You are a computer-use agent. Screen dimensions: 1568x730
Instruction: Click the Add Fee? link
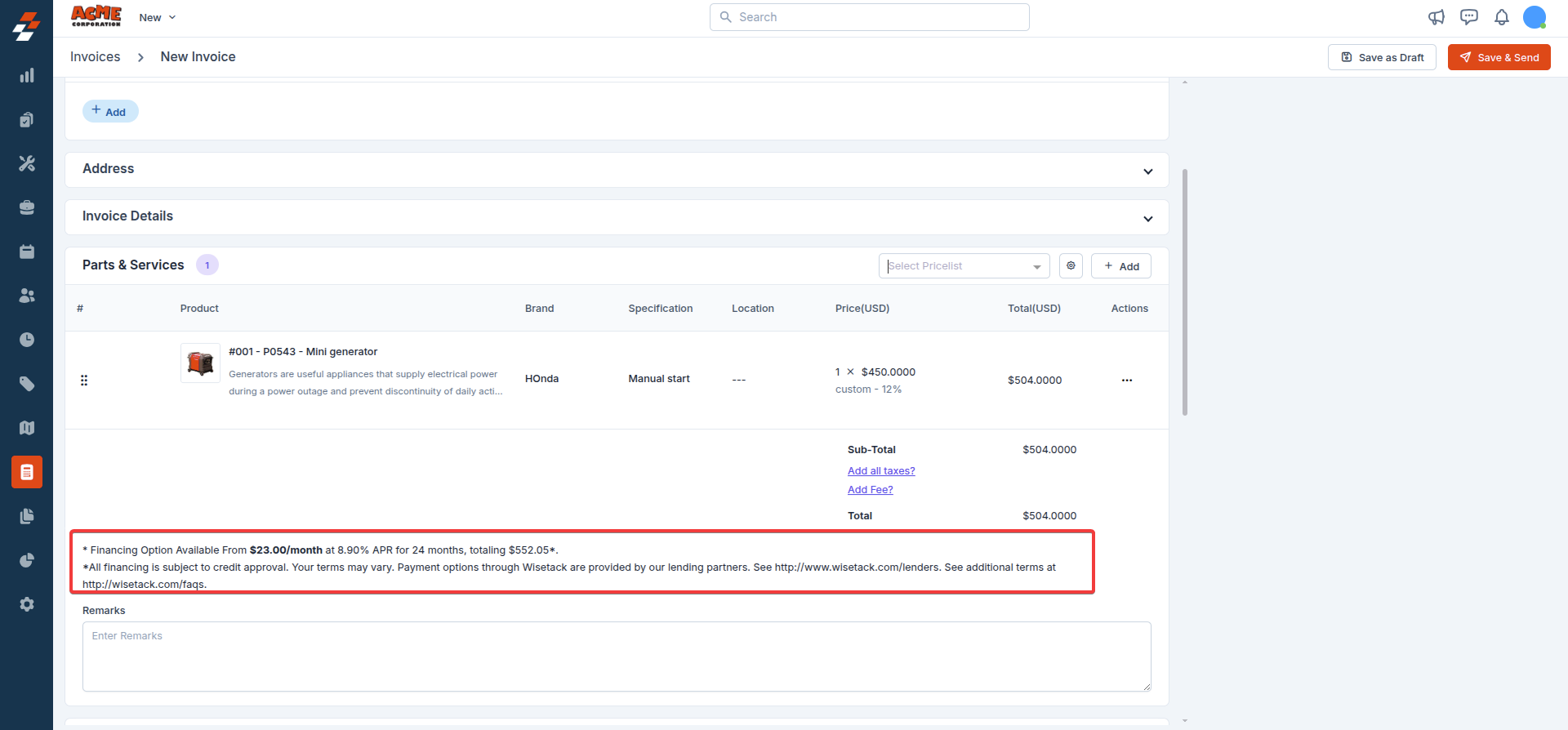pyautogui.click(x=871, y=490)
